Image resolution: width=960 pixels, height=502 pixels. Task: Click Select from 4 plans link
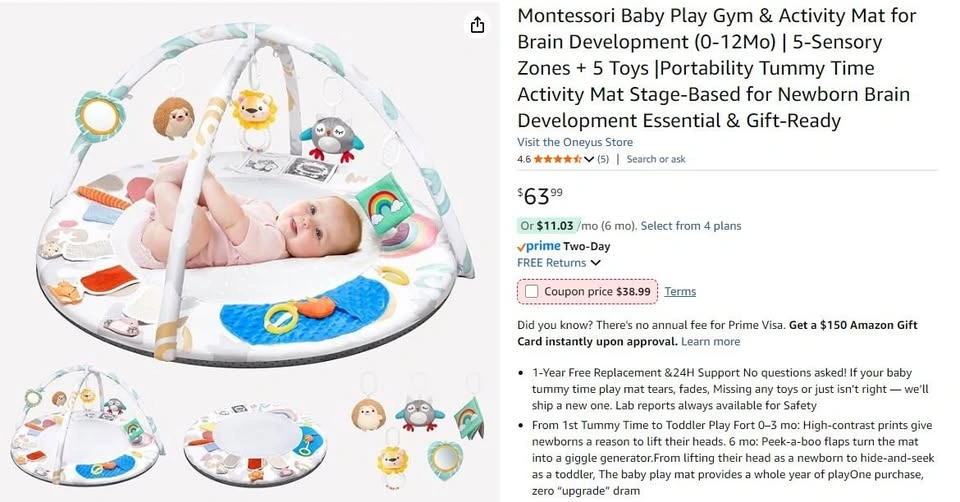(691, 226)
